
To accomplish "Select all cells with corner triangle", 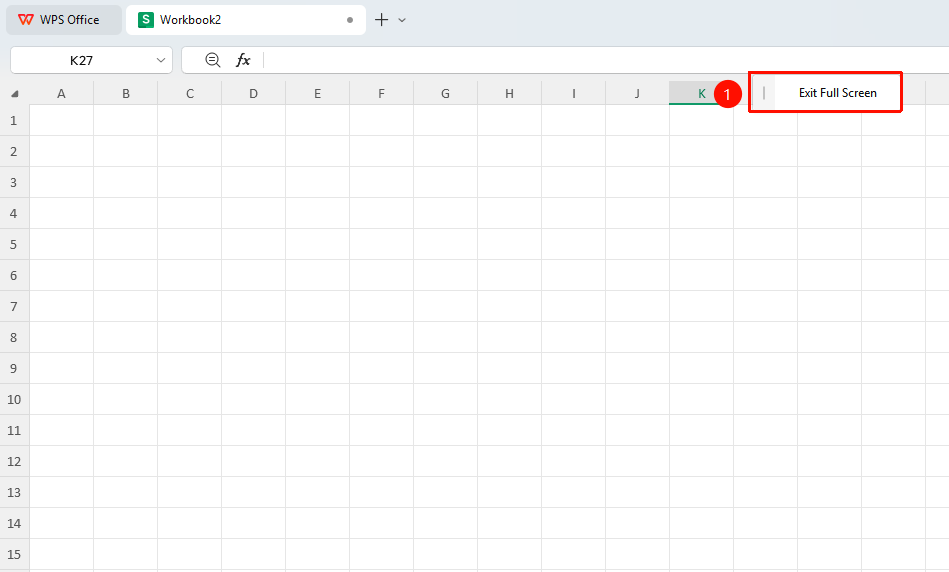I will click(x=15, y=93).
